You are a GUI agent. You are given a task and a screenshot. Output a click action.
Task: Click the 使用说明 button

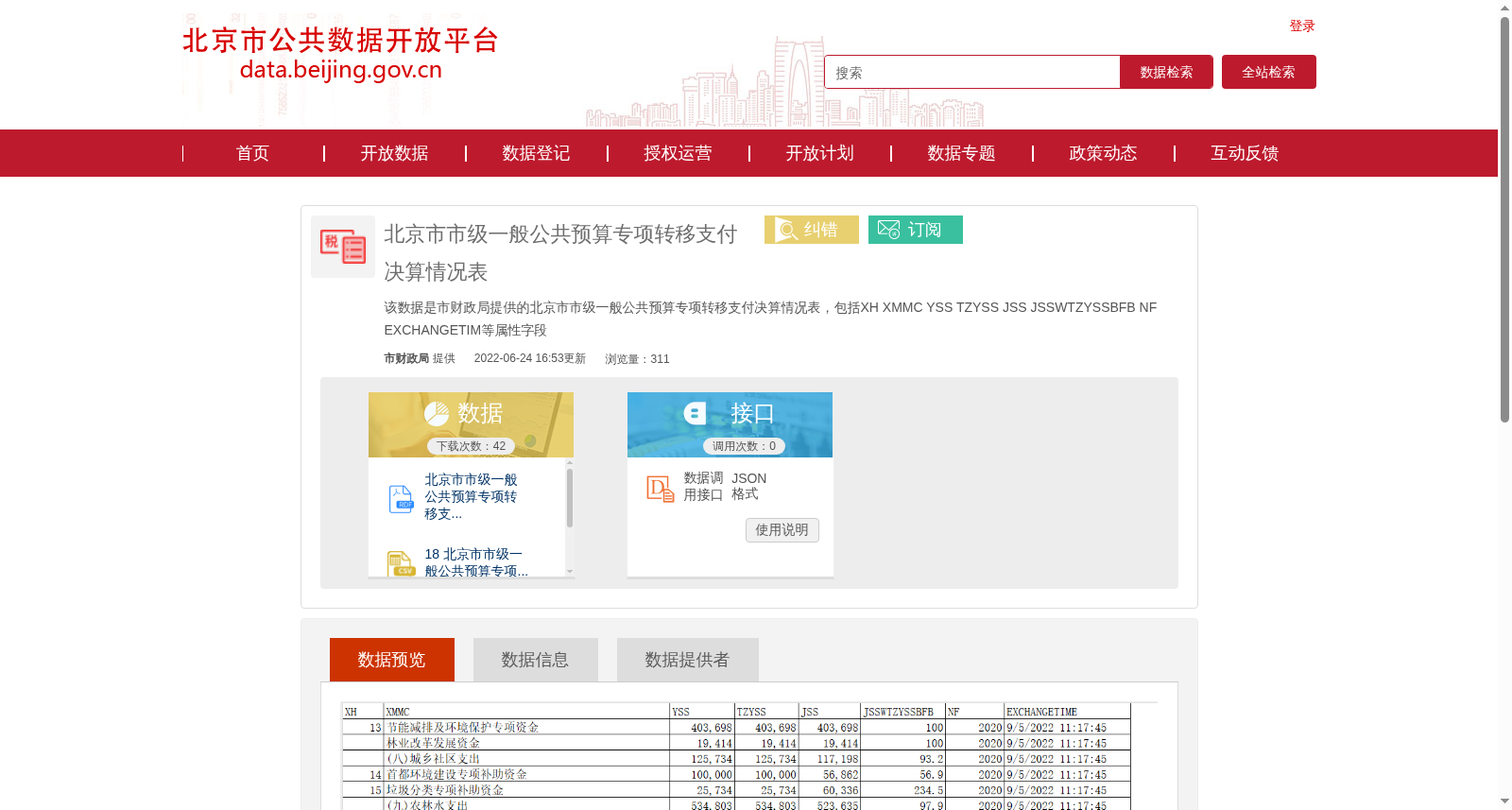782,530
